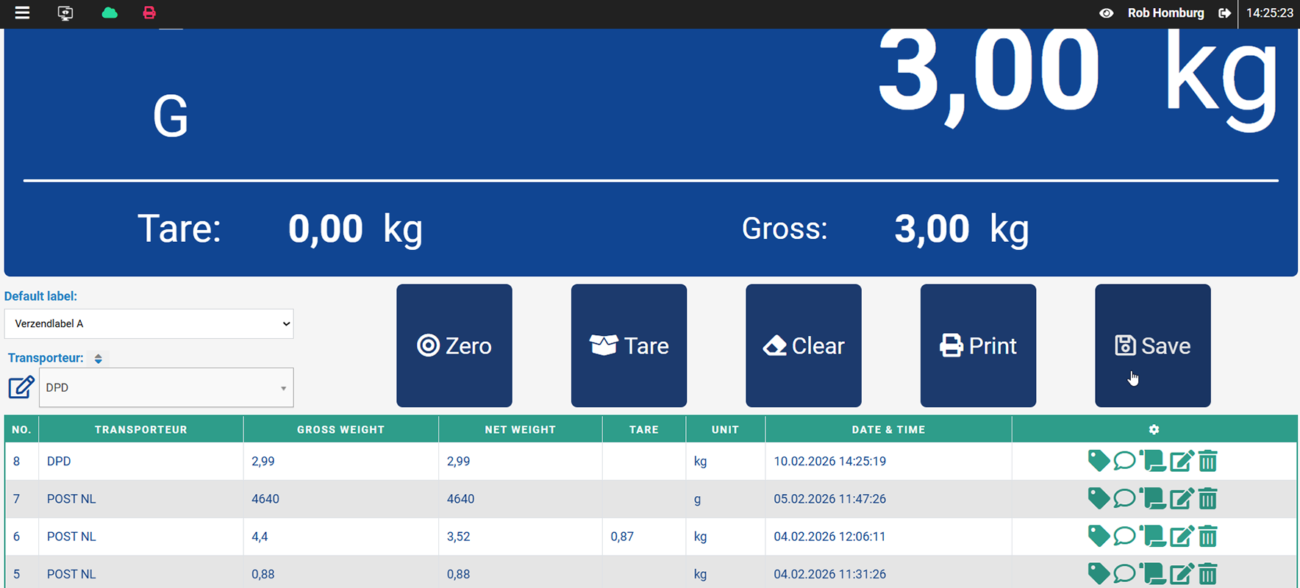The width and height of the screenshot is (1300, 588).
Task: Open table settings gear in header
Action: tap(1154, 429)
